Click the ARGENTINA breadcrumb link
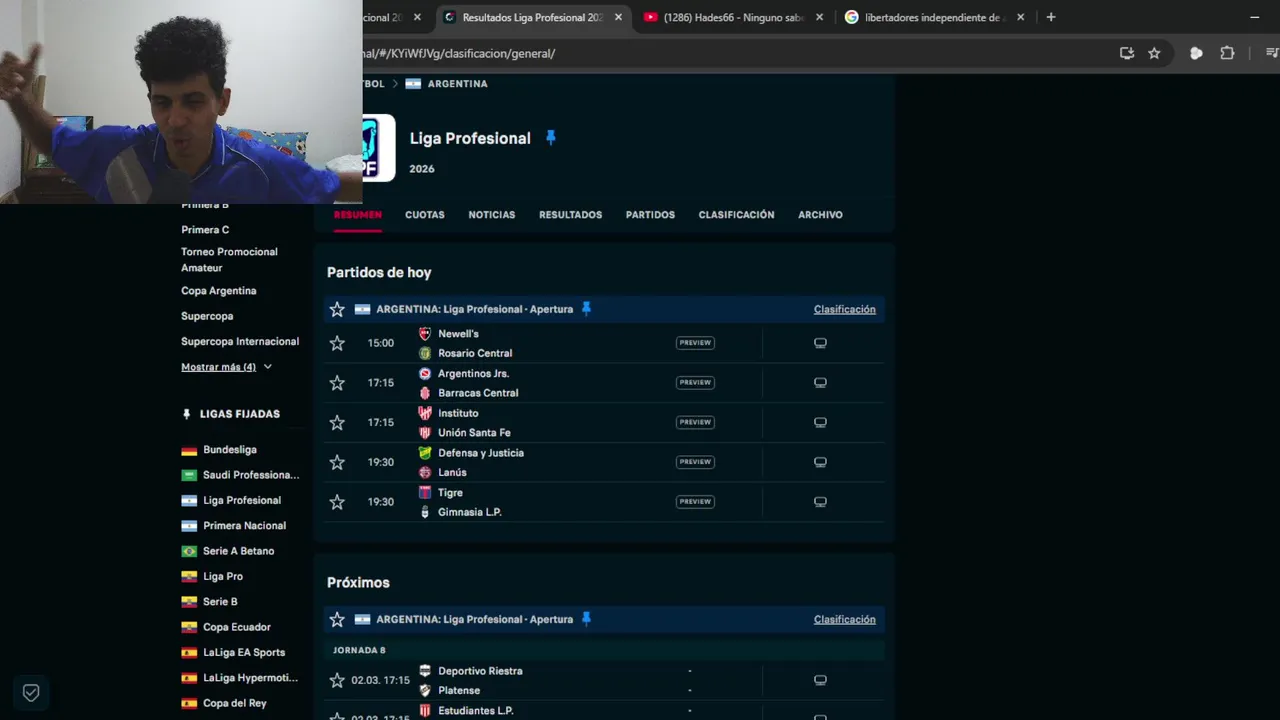1280x720 pixels. click(x=457, y=84)
